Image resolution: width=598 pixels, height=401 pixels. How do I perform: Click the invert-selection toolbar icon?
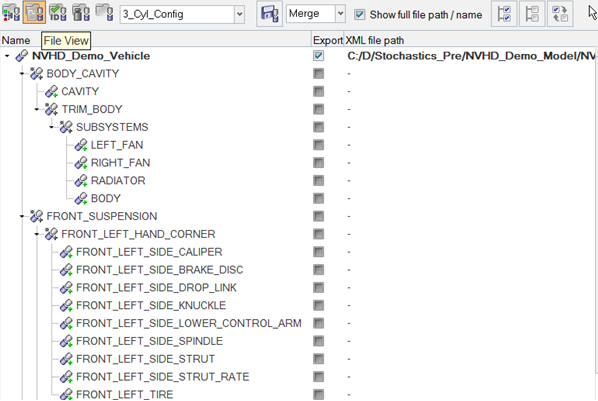[560, 14]
